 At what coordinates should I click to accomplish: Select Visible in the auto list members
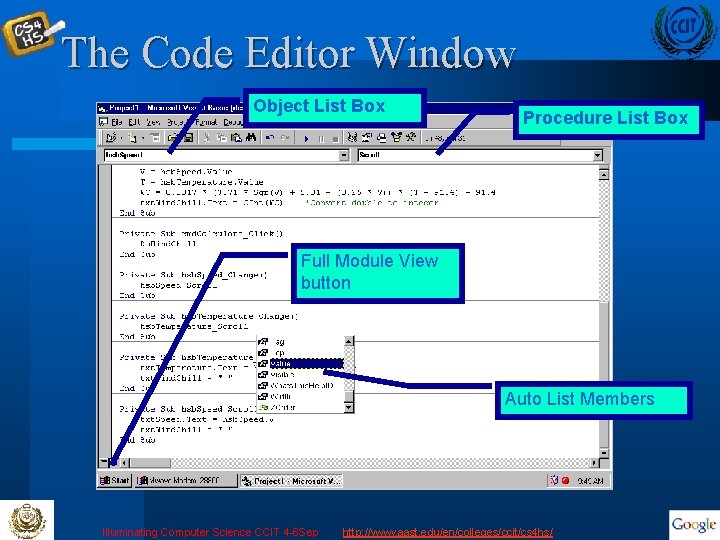click(x=283, y=375)
